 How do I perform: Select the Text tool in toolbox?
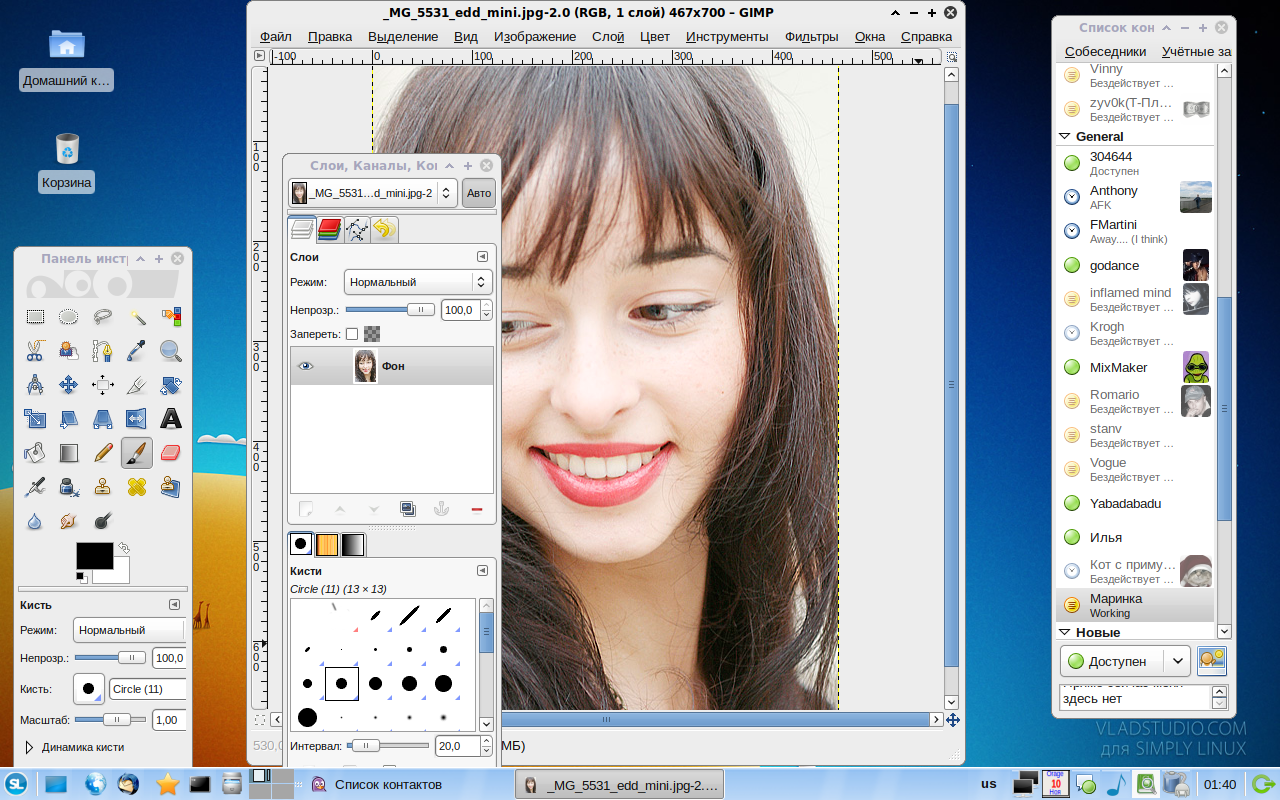pos(171,419)
